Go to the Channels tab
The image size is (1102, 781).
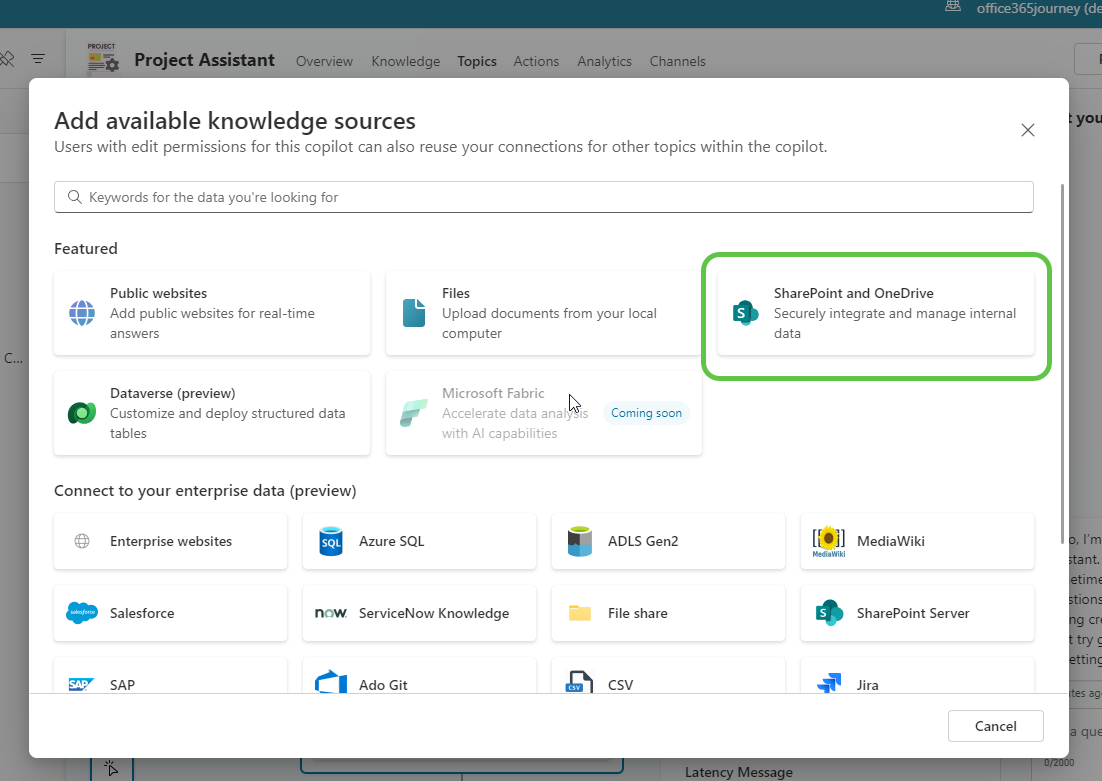click(x=677, y=61)
